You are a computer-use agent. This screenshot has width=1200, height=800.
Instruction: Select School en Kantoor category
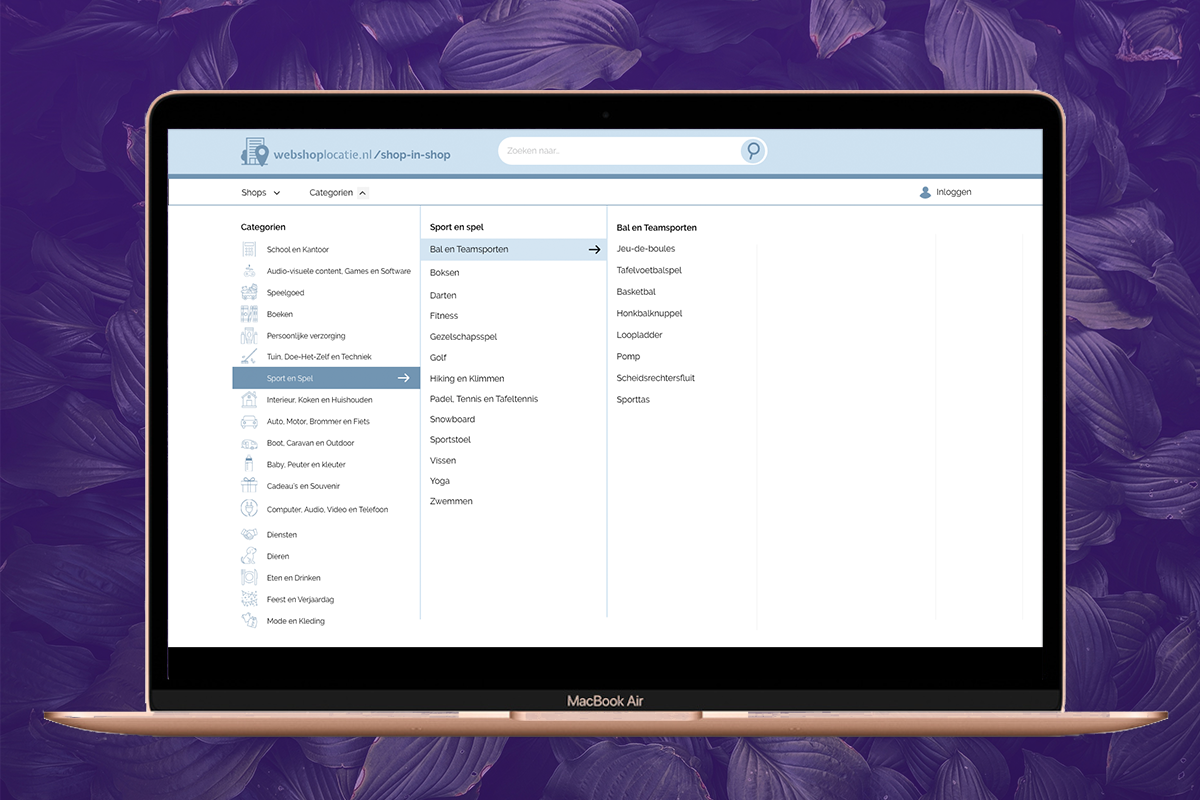[298, 249]
